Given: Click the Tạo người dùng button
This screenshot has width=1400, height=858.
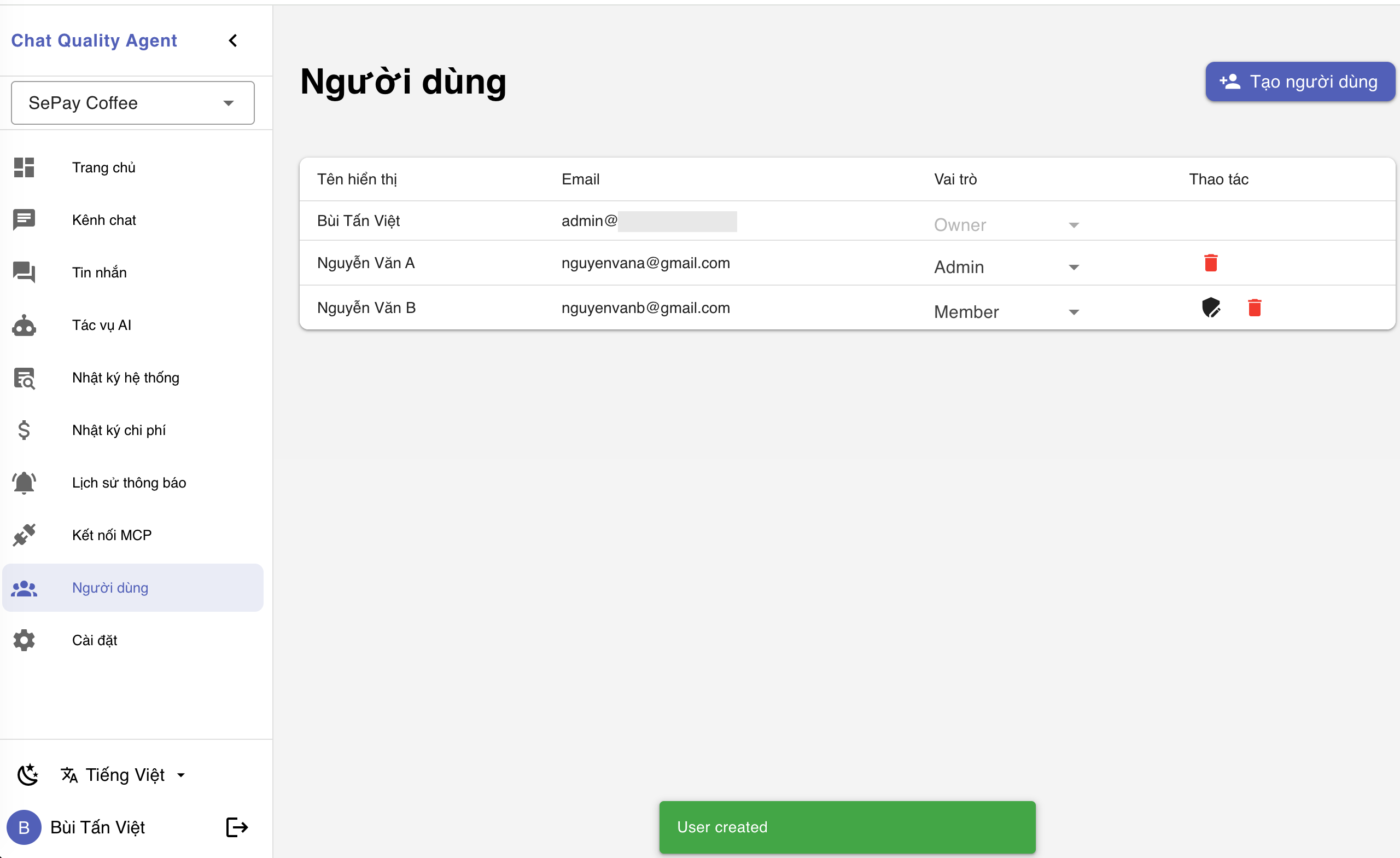Looking at the screenshot, I should click(1300, 82).
